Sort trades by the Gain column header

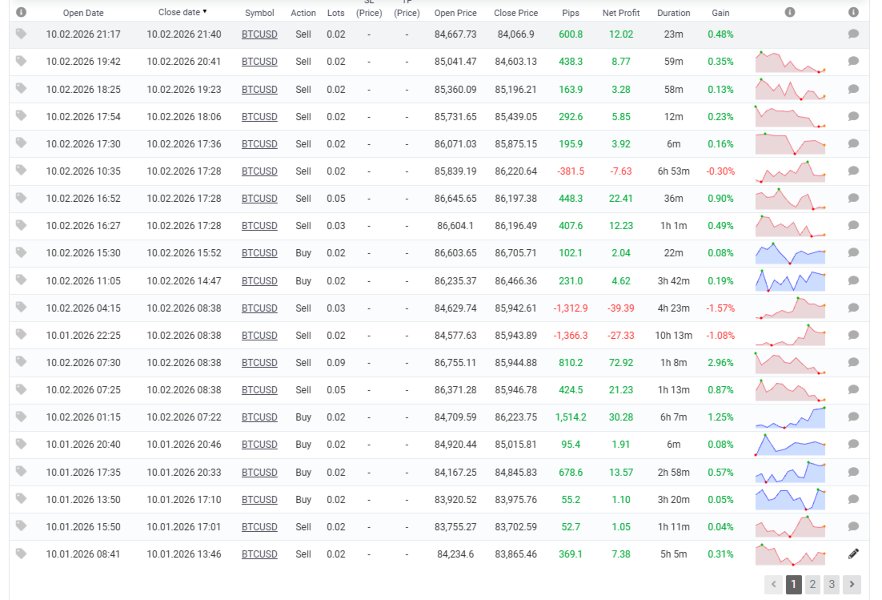coord(721,12)
